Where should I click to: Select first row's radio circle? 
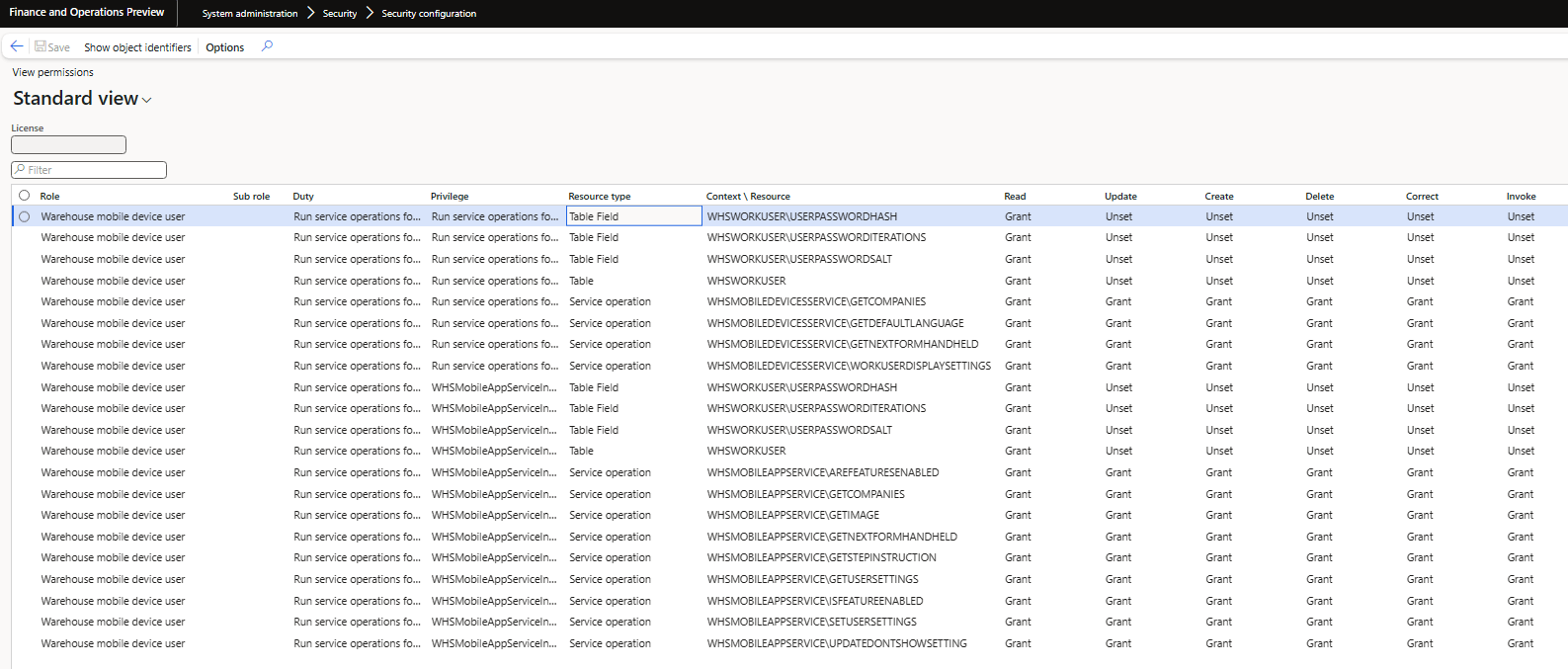pos(25,216)
